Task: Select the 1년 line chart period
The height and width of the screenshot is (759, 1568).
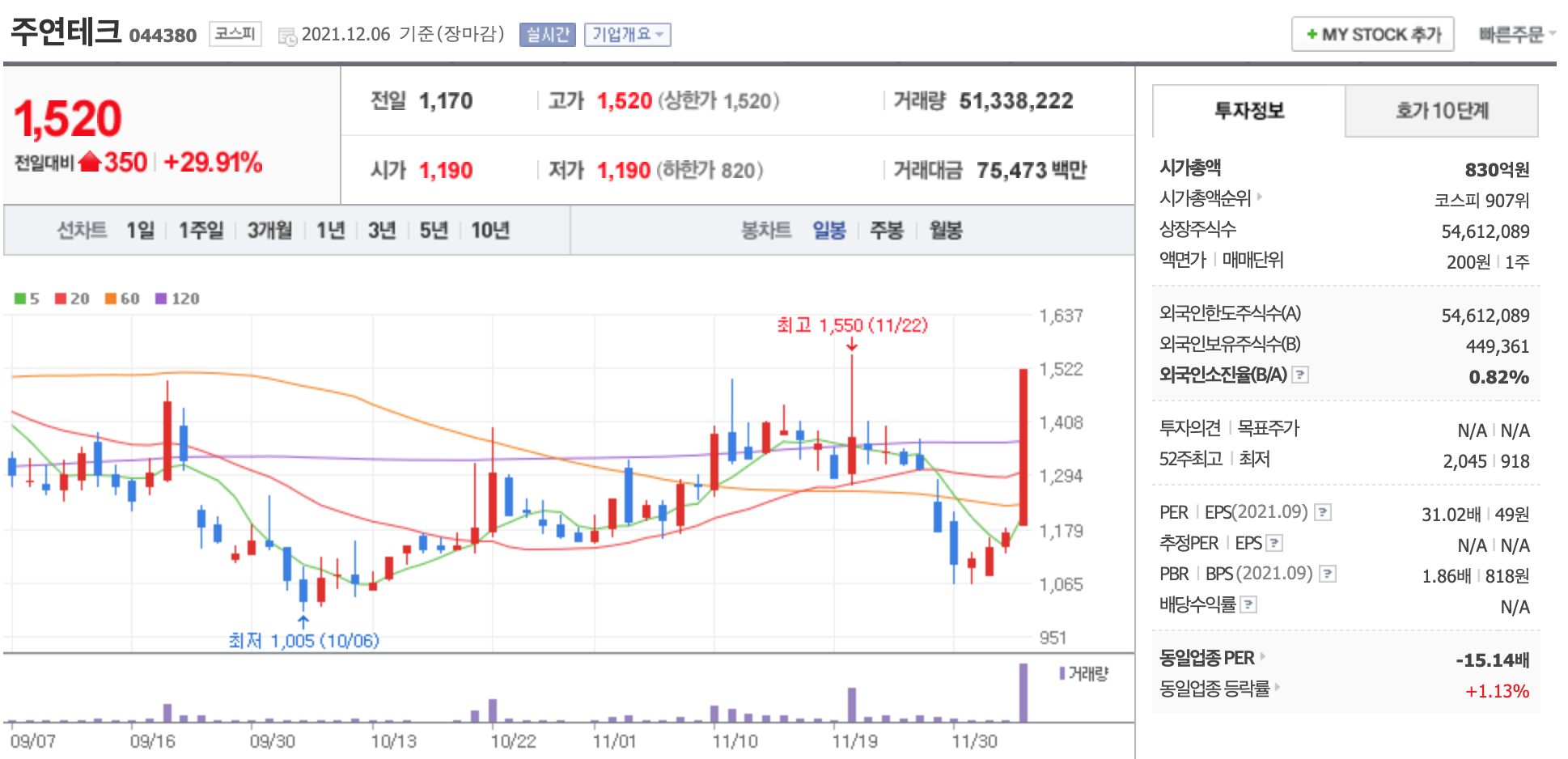Action: coord(330,231)
